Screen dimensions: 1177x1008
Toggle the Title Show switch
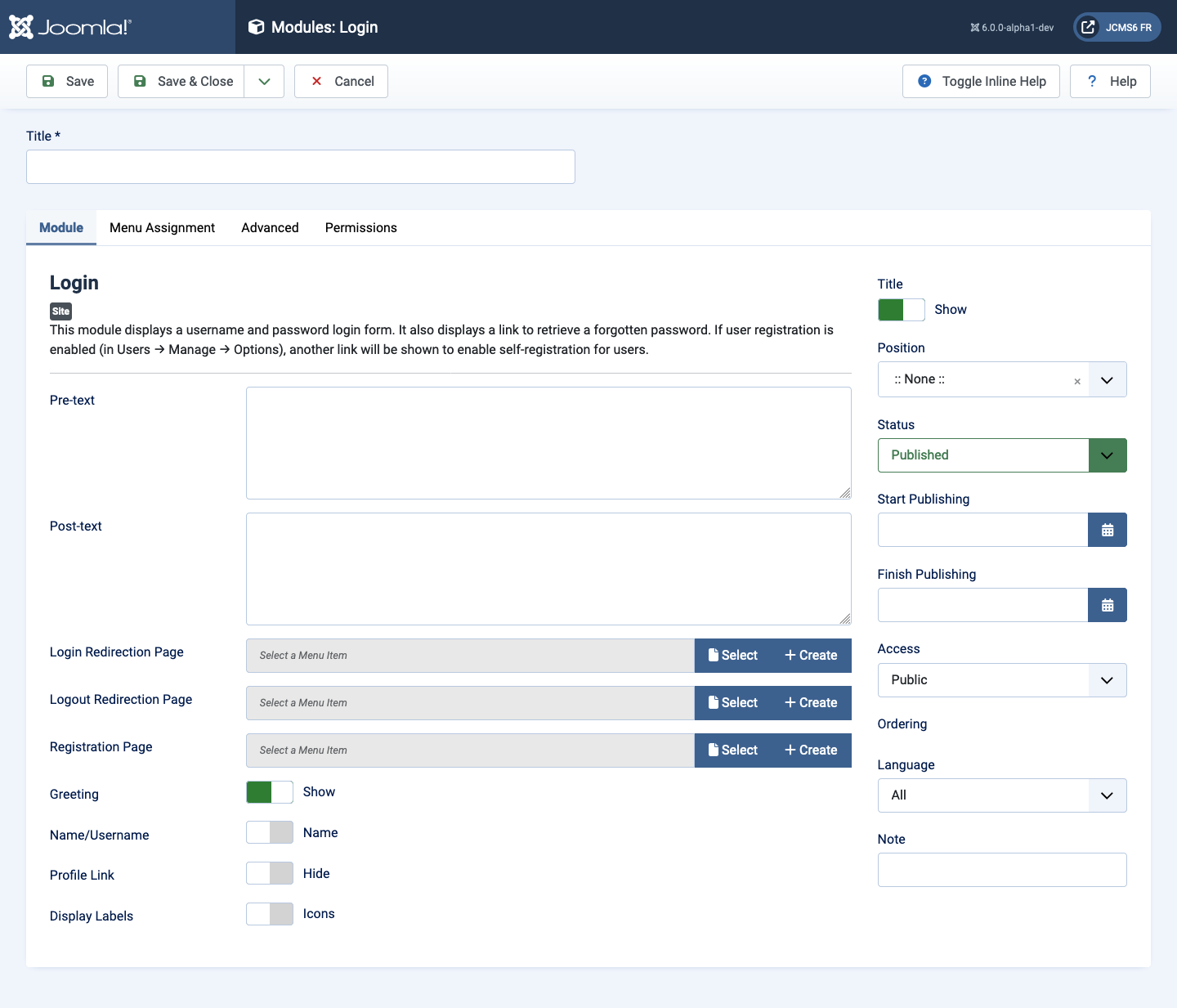click(902, 310)
